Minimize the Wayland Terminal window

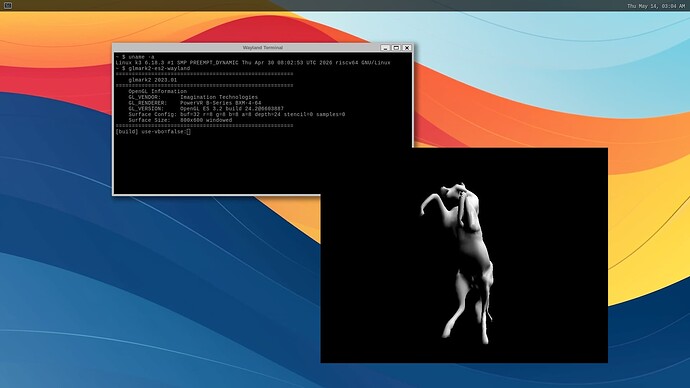(x=385, y=48)
